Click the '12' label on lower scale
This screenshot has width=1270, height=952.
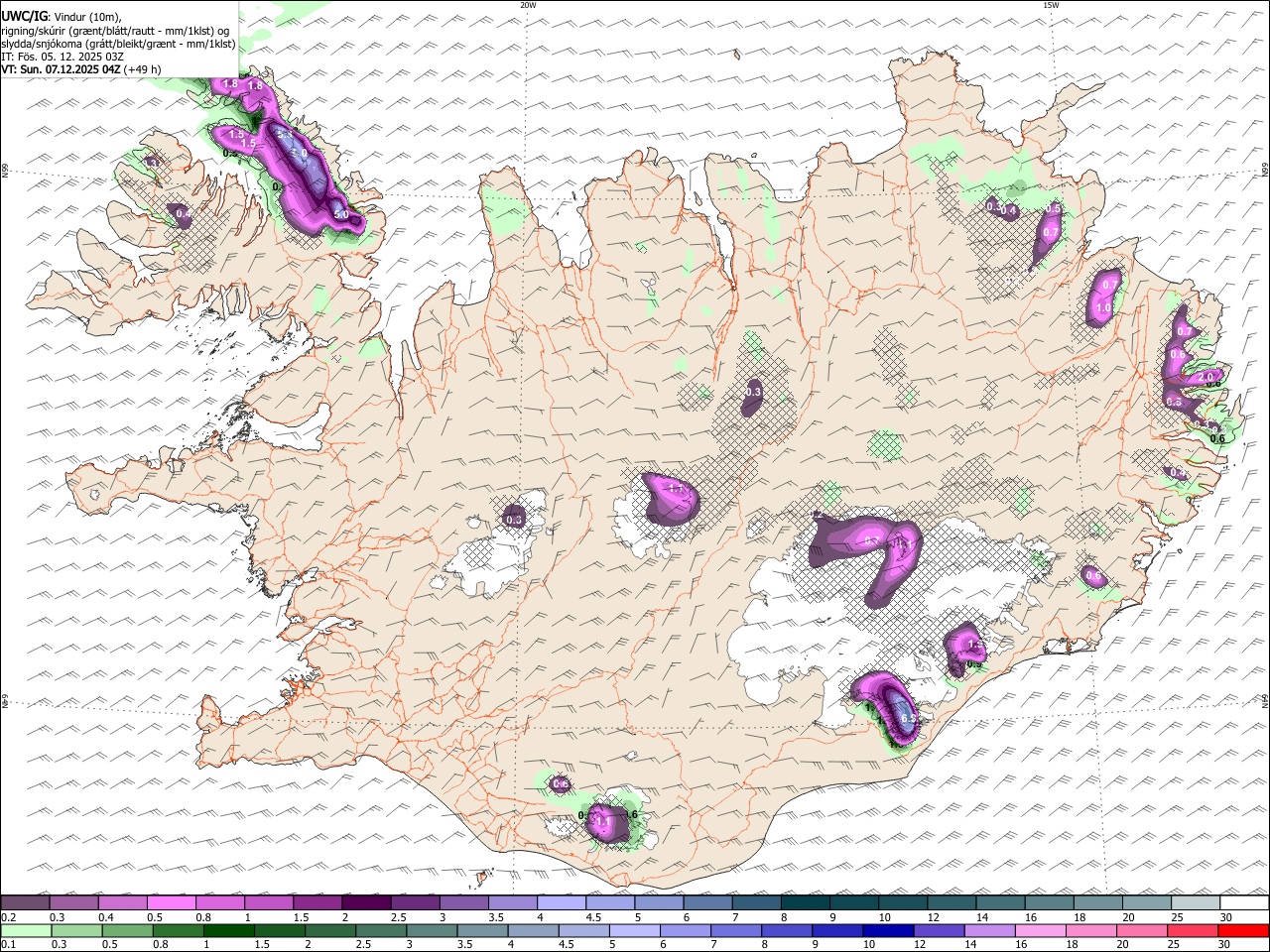(x=921, y=945)
